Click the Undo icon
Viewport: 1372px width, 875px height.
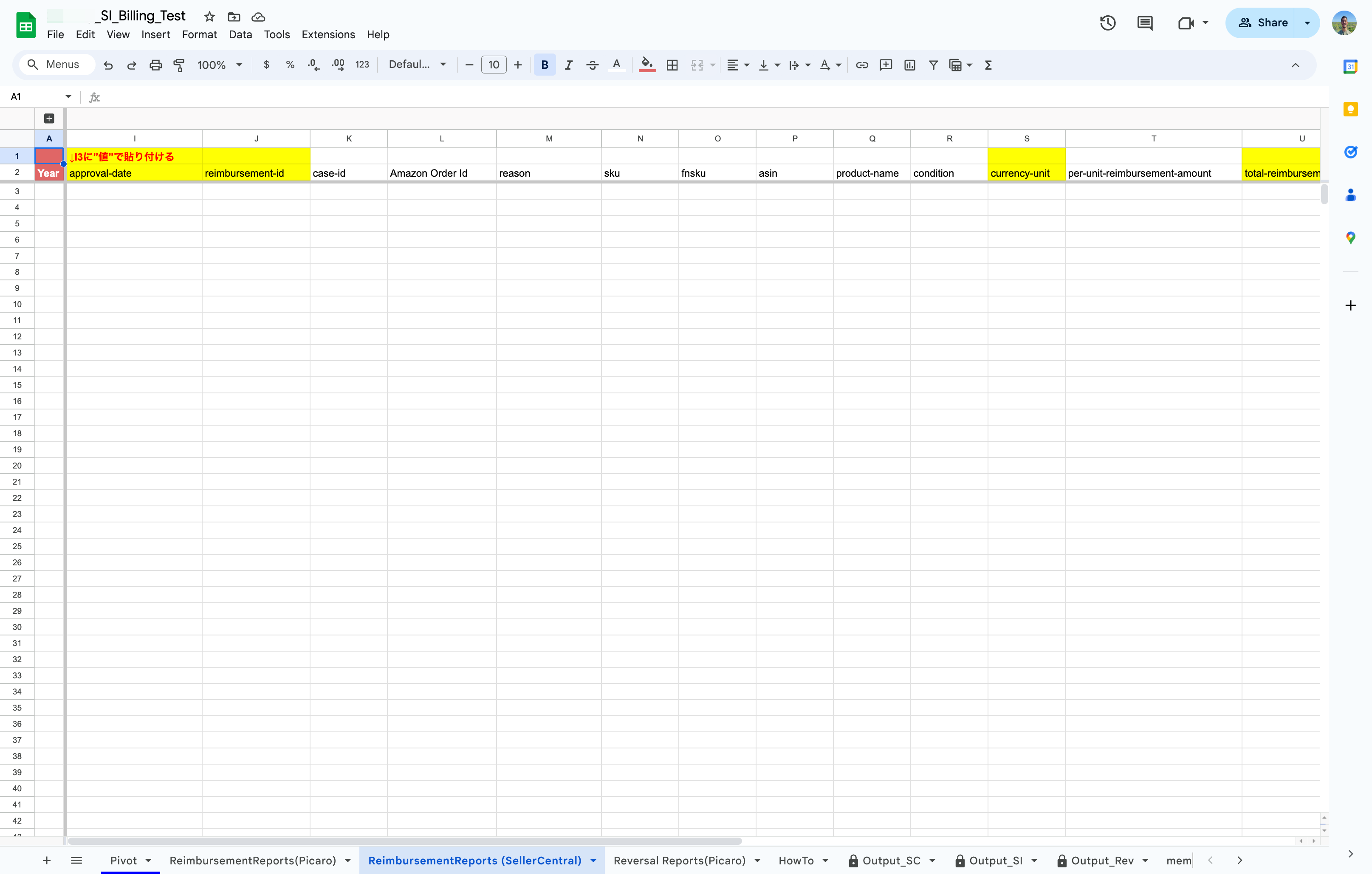coord(108,65)
